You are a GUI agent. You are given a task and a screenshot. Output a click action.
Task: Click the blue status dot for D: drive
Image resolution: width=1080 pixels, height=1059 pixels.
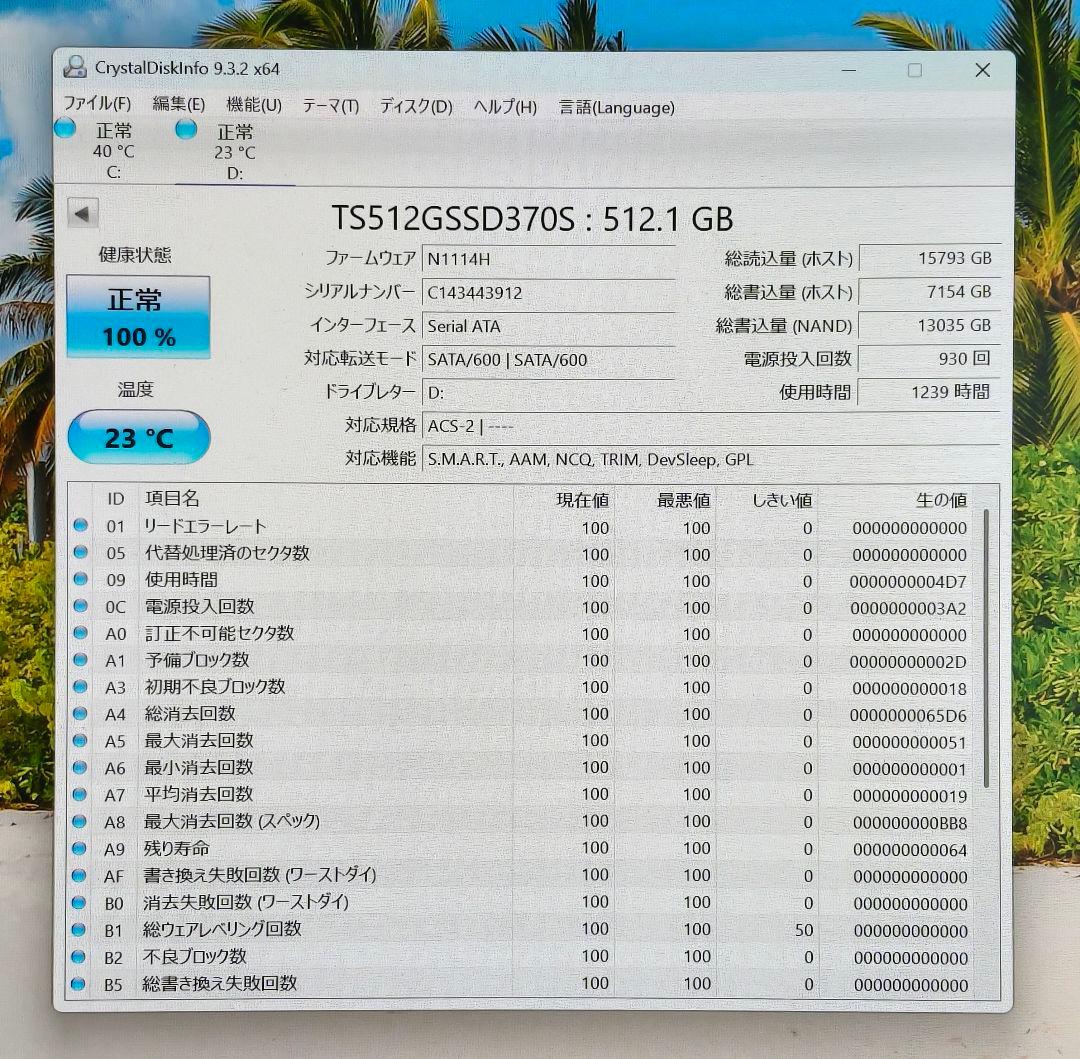click(x=187, y=129)
